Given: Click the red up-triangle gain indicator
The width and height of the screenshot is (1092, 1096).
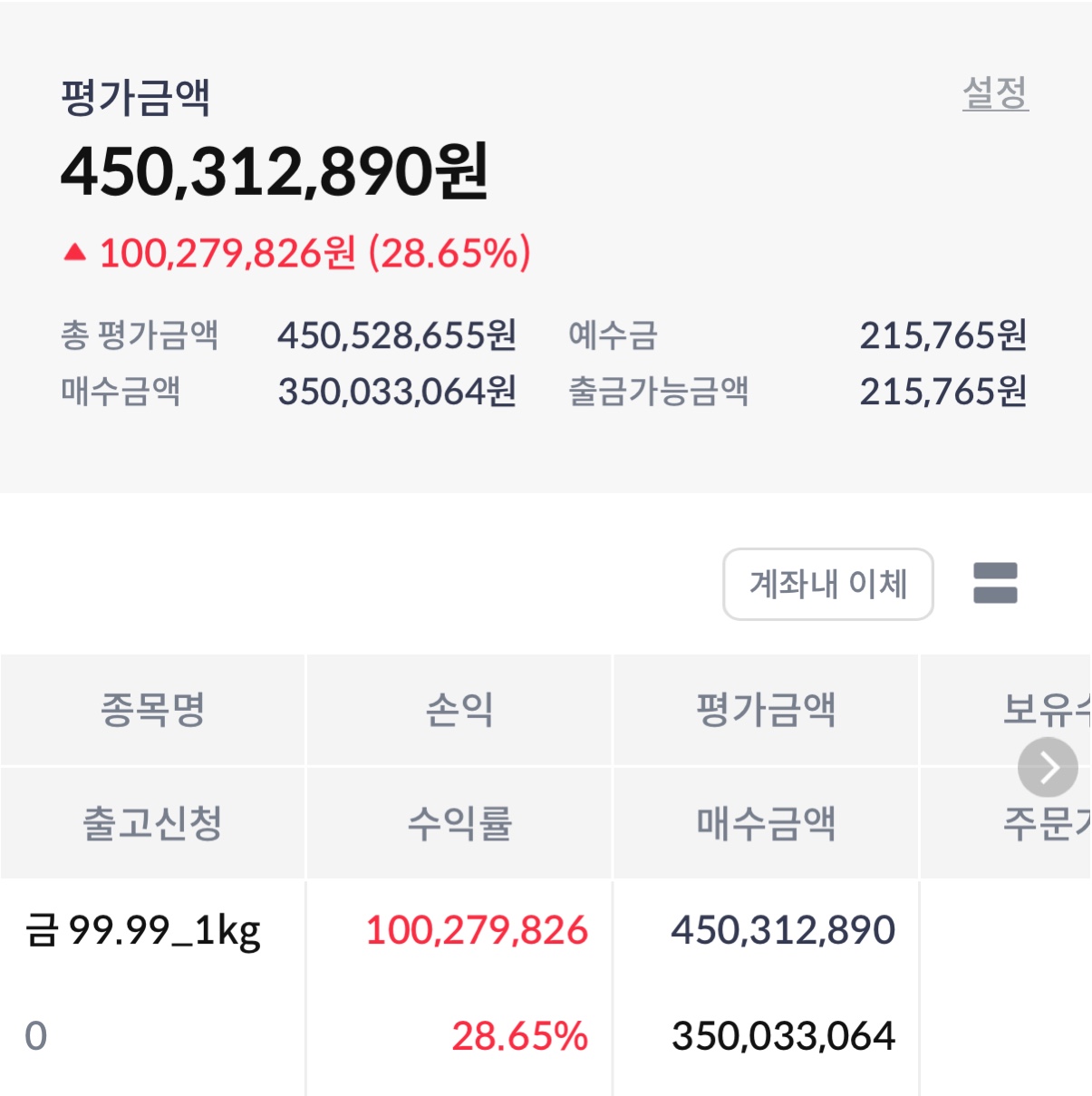Looking at the screenshot, I should (x=75, y=253).
